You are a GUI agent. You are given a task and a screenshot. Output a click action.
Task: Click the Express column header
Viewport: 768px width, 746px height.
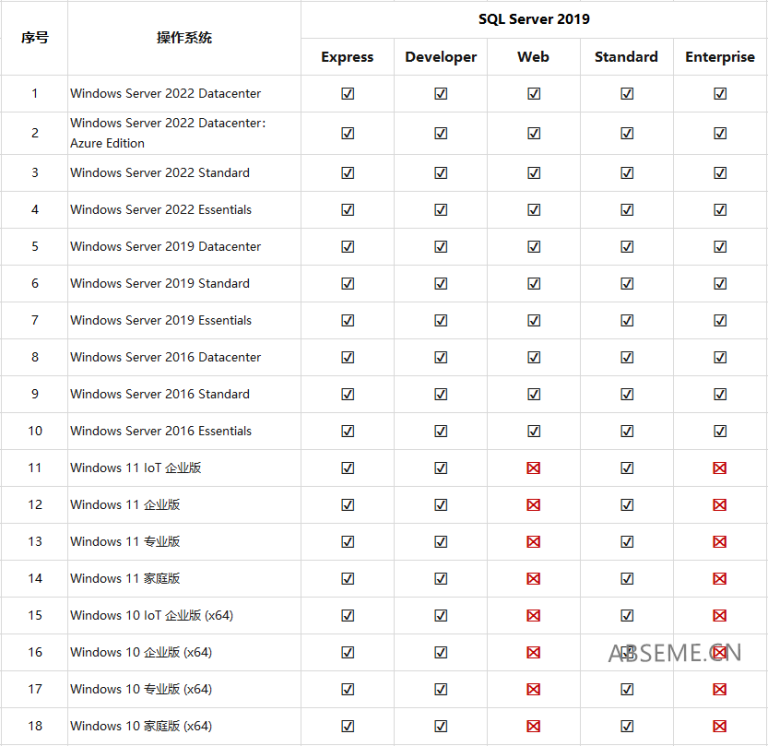(x=347, y=57)
